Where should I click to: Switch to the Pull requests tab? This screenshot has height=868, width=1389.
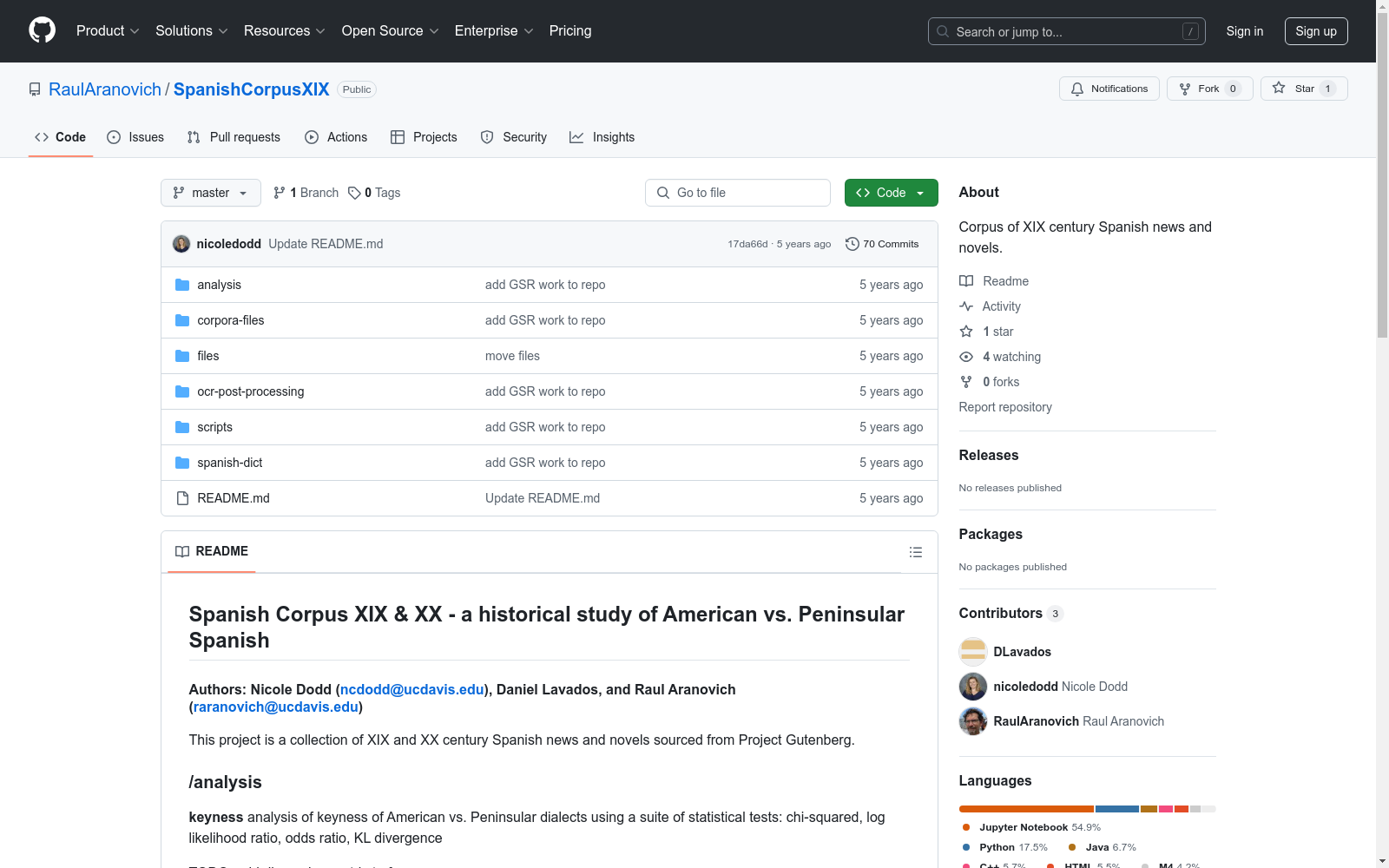pyautogui.click(x=234, y=137)
